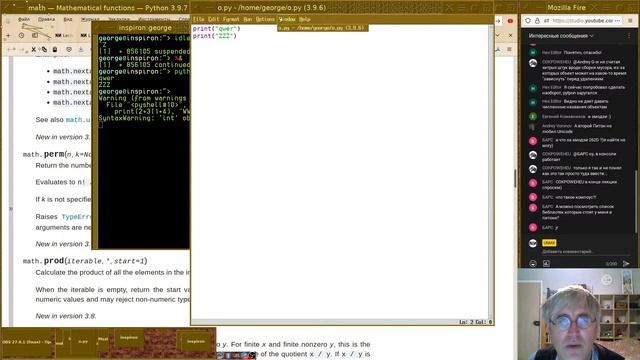Viewport: 640px width, 360px height.
Task: Toggle the sidebar icon in docs browser toolbar
Action: [x=35, y=36]
